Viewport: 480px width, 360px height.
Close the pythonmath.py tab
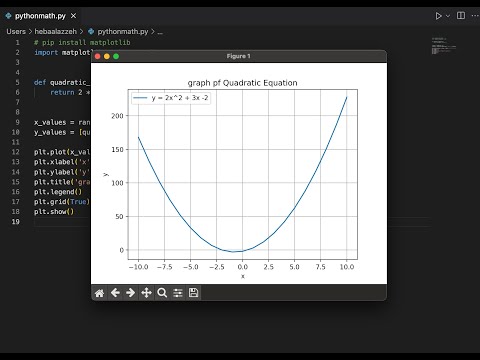tap(73, 16)
